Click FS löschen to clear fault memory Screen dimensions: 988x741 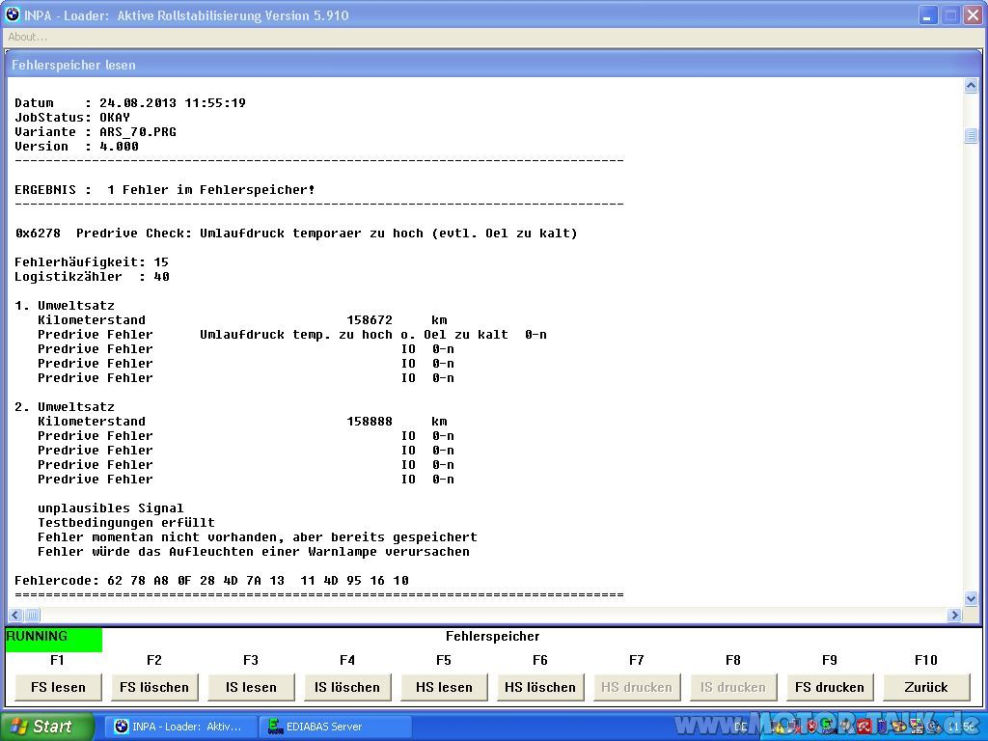point(154,687)
